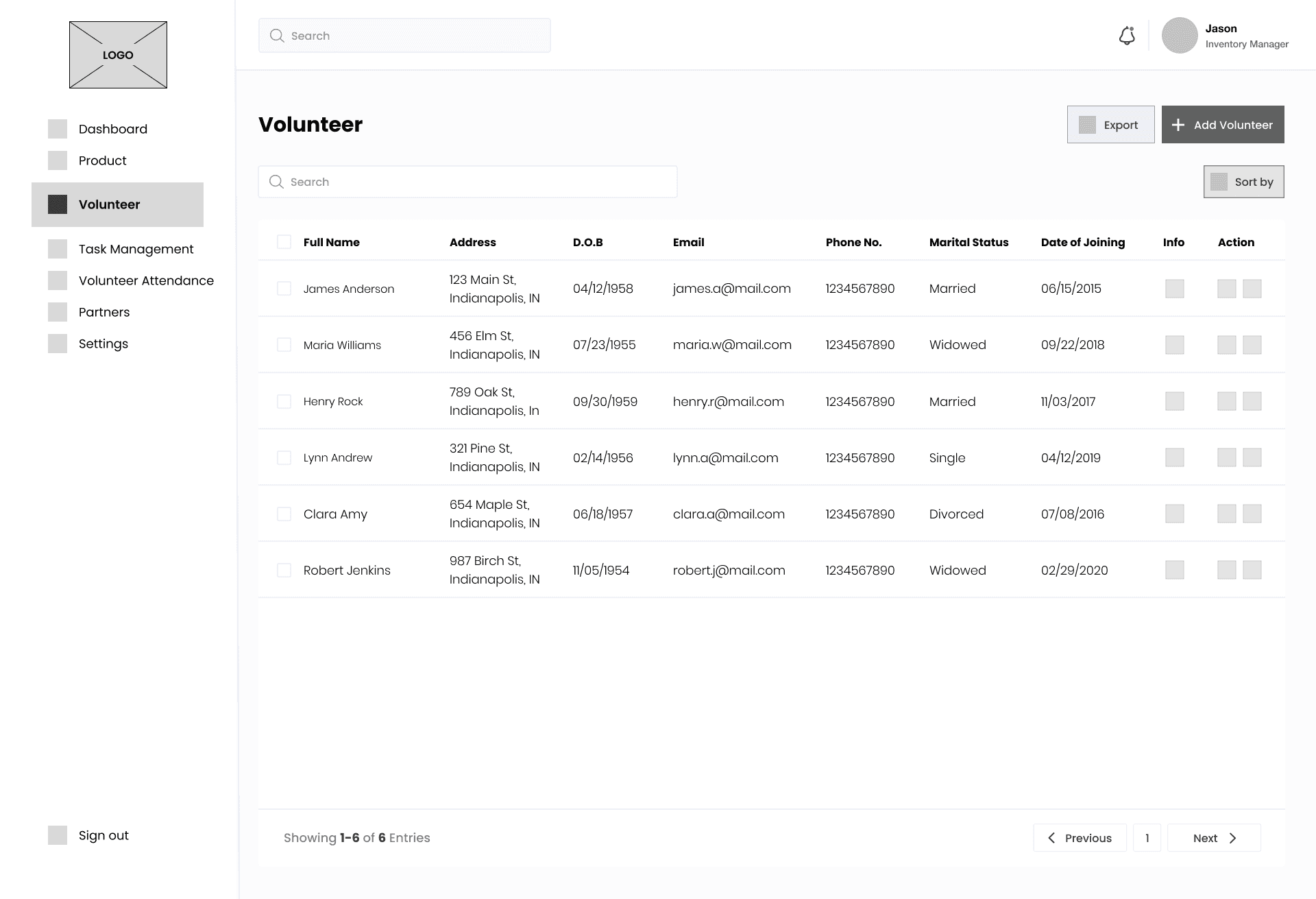
Task: Click the D.O.B column header
Action: point(588,242)
